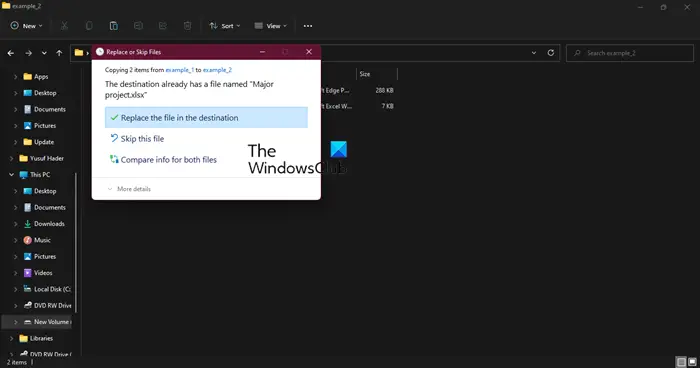This screenshot has width=700, height=369.
Task: Open the Sort dropdown
Action: [225, 26]
